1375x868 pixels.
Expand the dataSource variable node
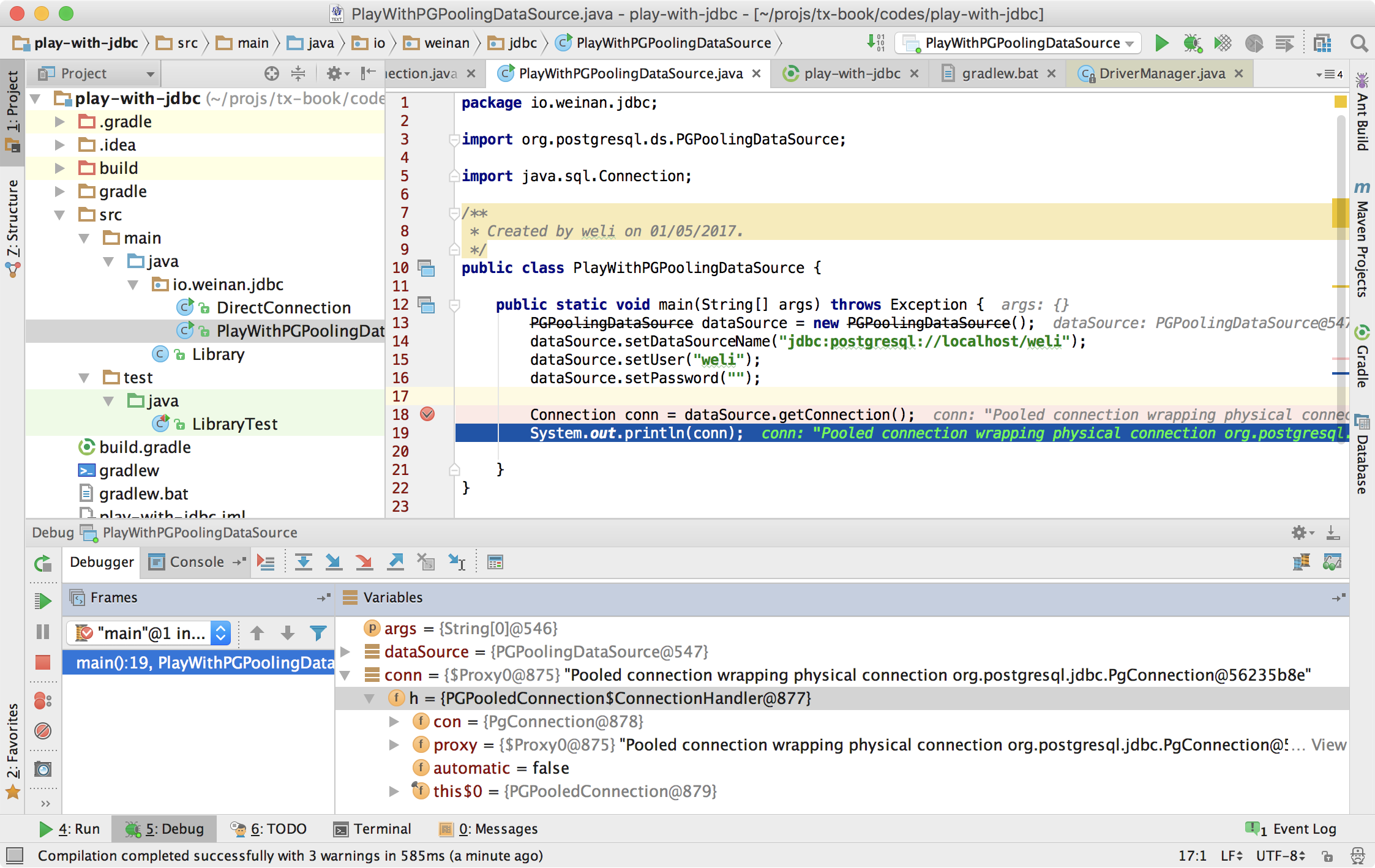tap(345, 652)
